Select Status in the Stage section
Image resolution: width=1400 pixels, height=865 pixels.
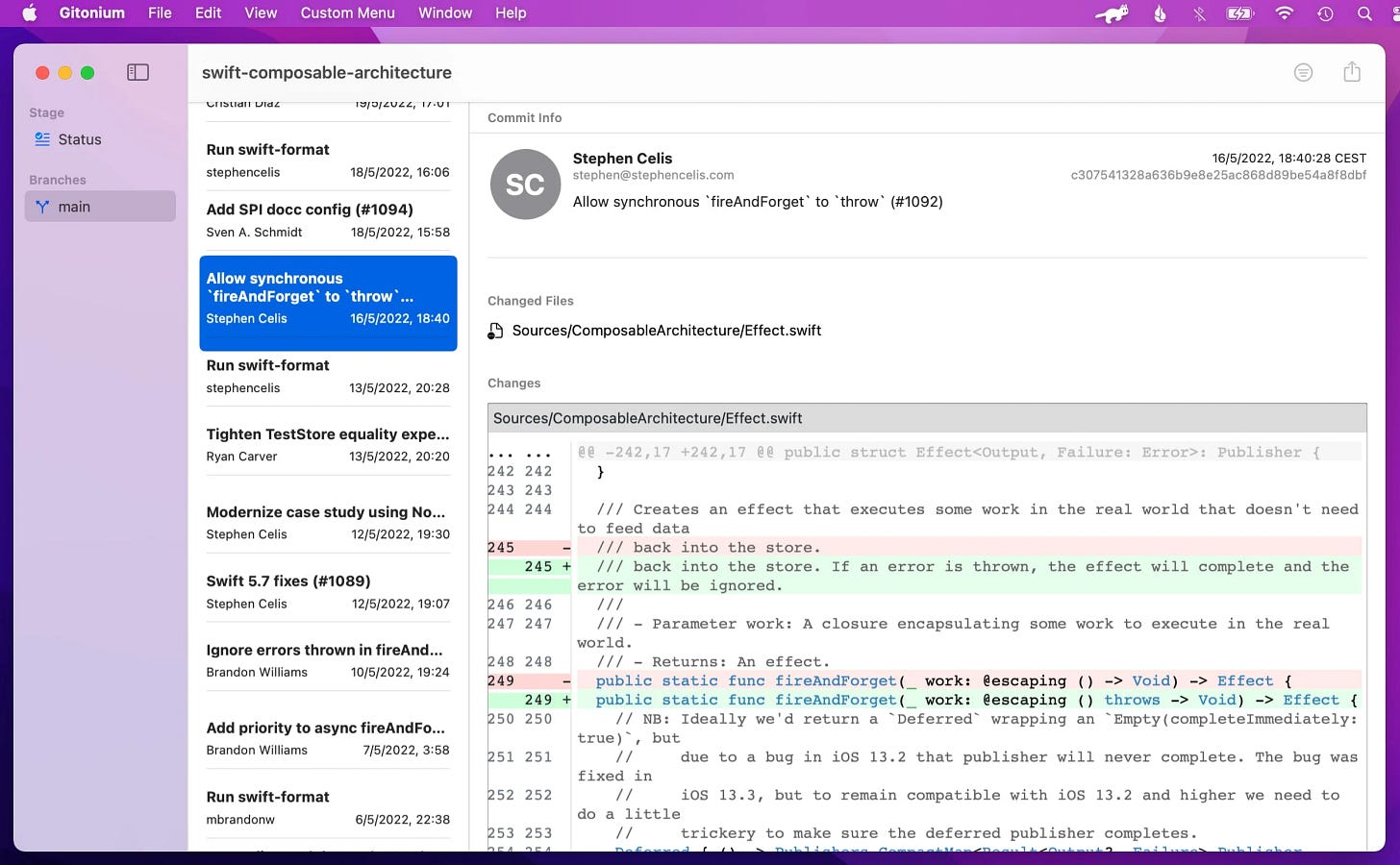pyautogui.click(x=100, y=139)
